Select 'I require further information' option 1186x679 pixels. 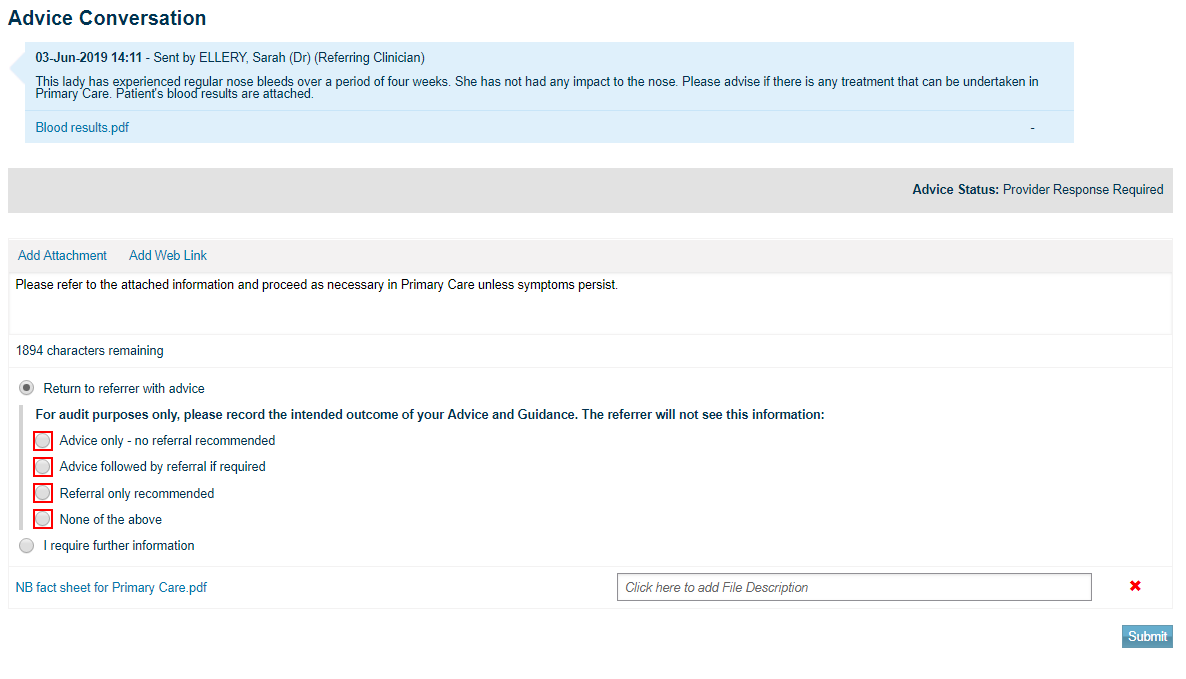(x=26, y=545)
